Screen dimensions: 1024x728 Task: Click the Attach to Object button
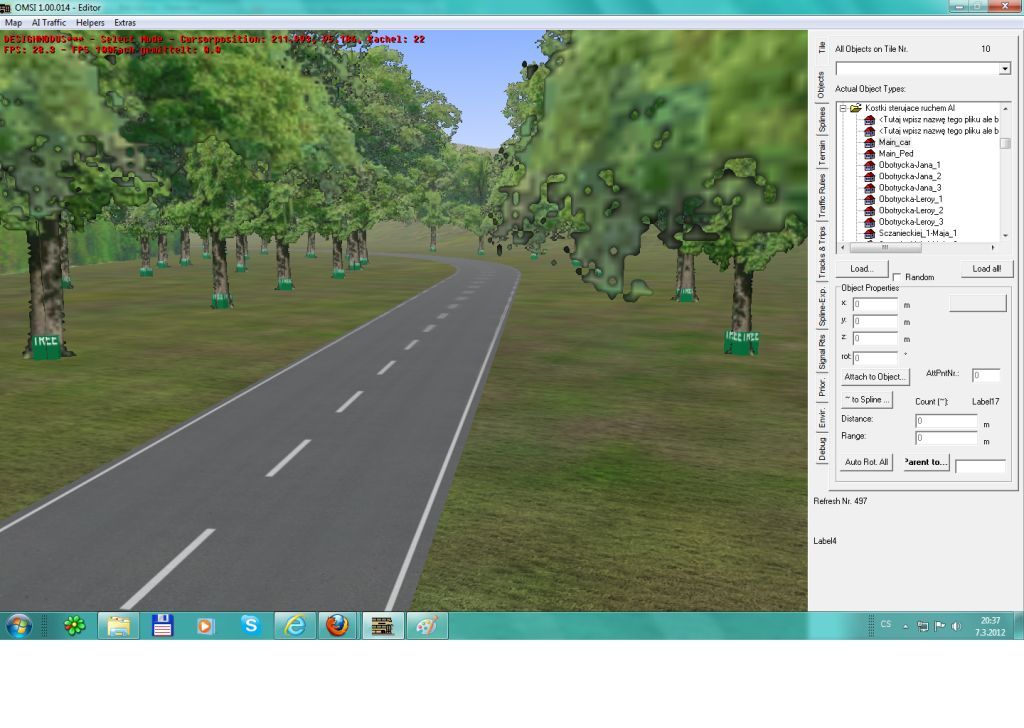click(875, 377)
